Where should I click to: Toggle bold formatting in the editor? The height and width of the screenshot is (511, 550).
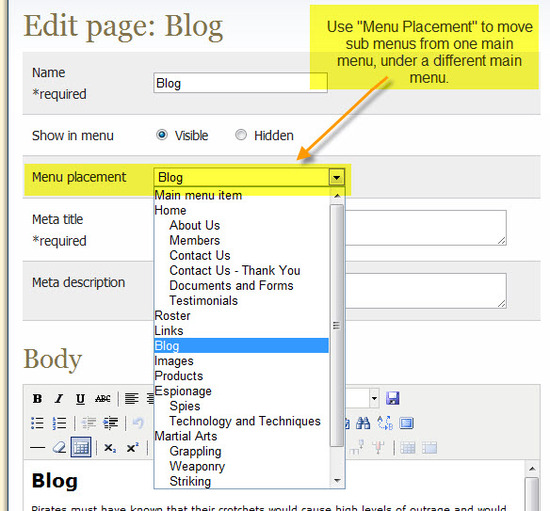coord(38,398)
